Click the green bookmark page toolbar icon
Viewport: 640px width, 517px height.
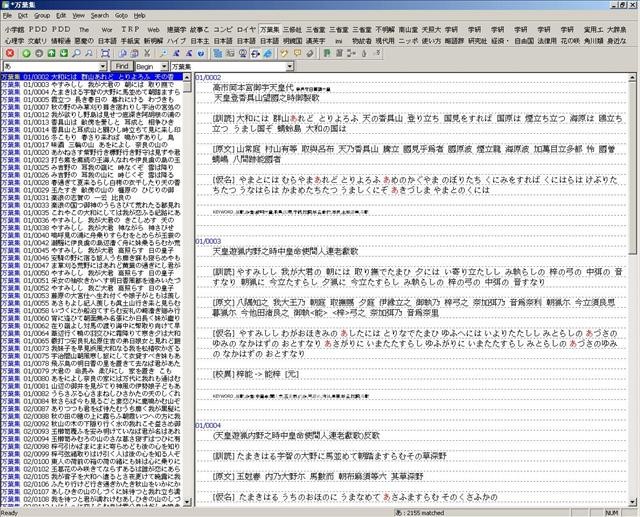tap(327, 53)
